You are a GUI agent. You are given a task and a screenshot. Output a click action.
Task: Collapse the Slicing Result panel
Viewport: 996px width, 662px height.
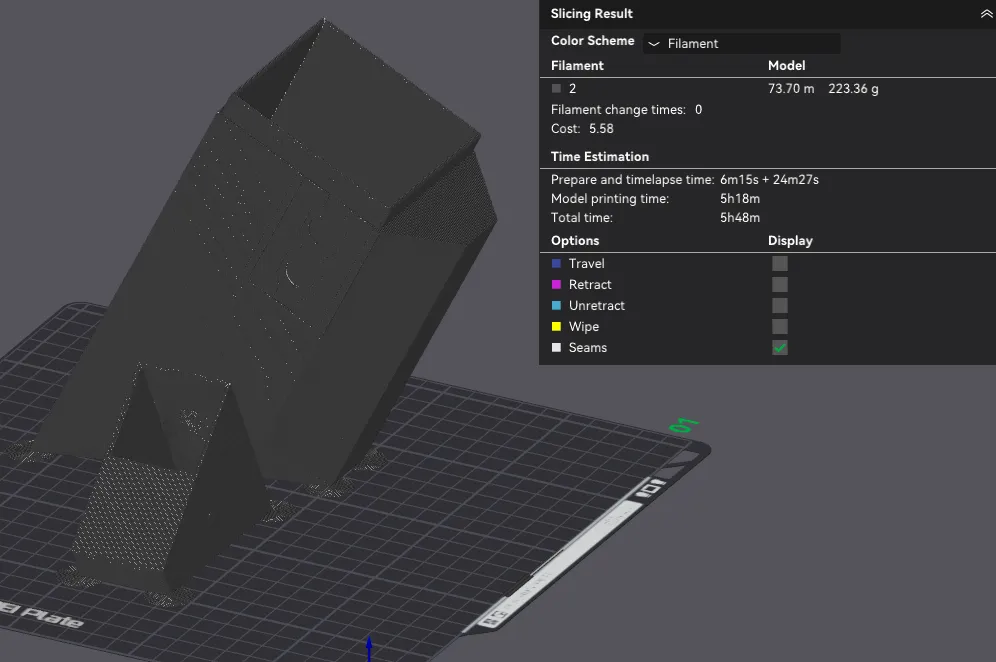click(986, 14)
